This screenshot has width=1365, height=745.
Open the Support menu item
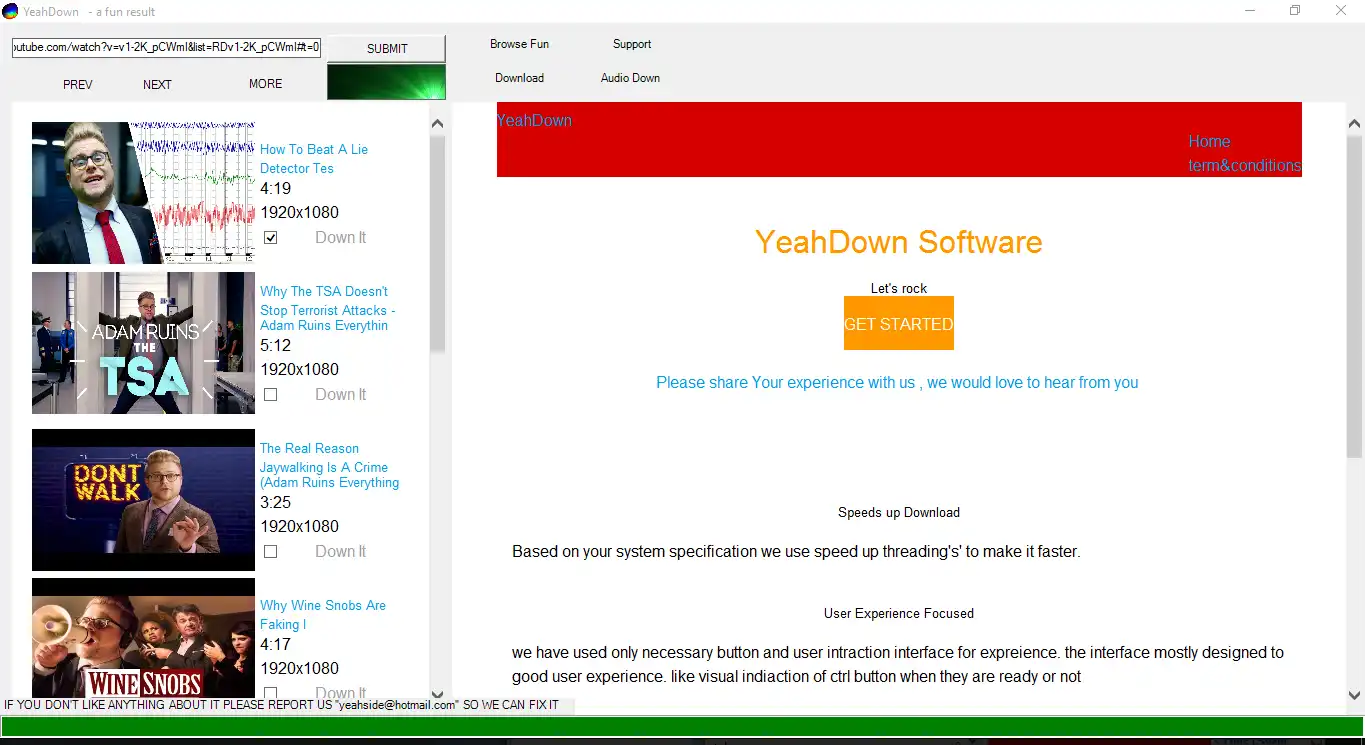[x=632, y=44]
